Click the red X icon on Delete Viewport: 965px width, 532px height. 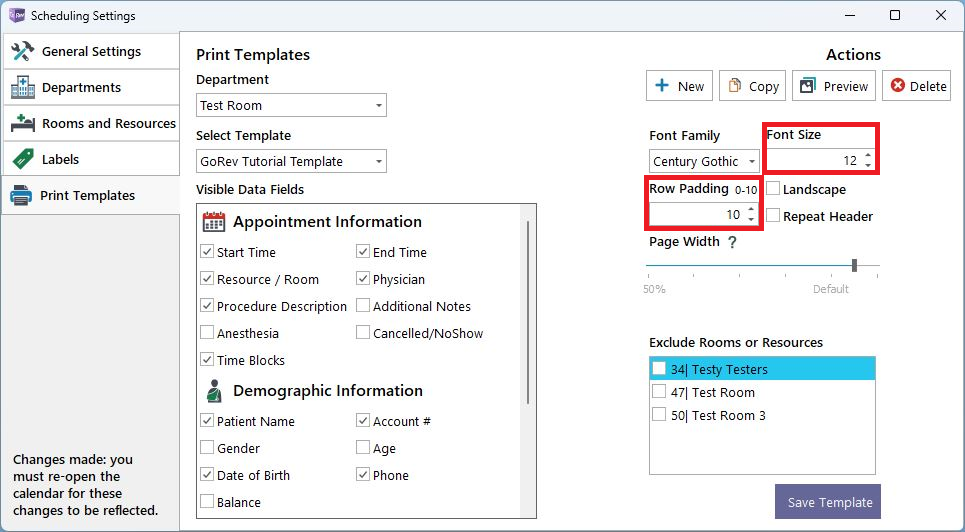898,86
